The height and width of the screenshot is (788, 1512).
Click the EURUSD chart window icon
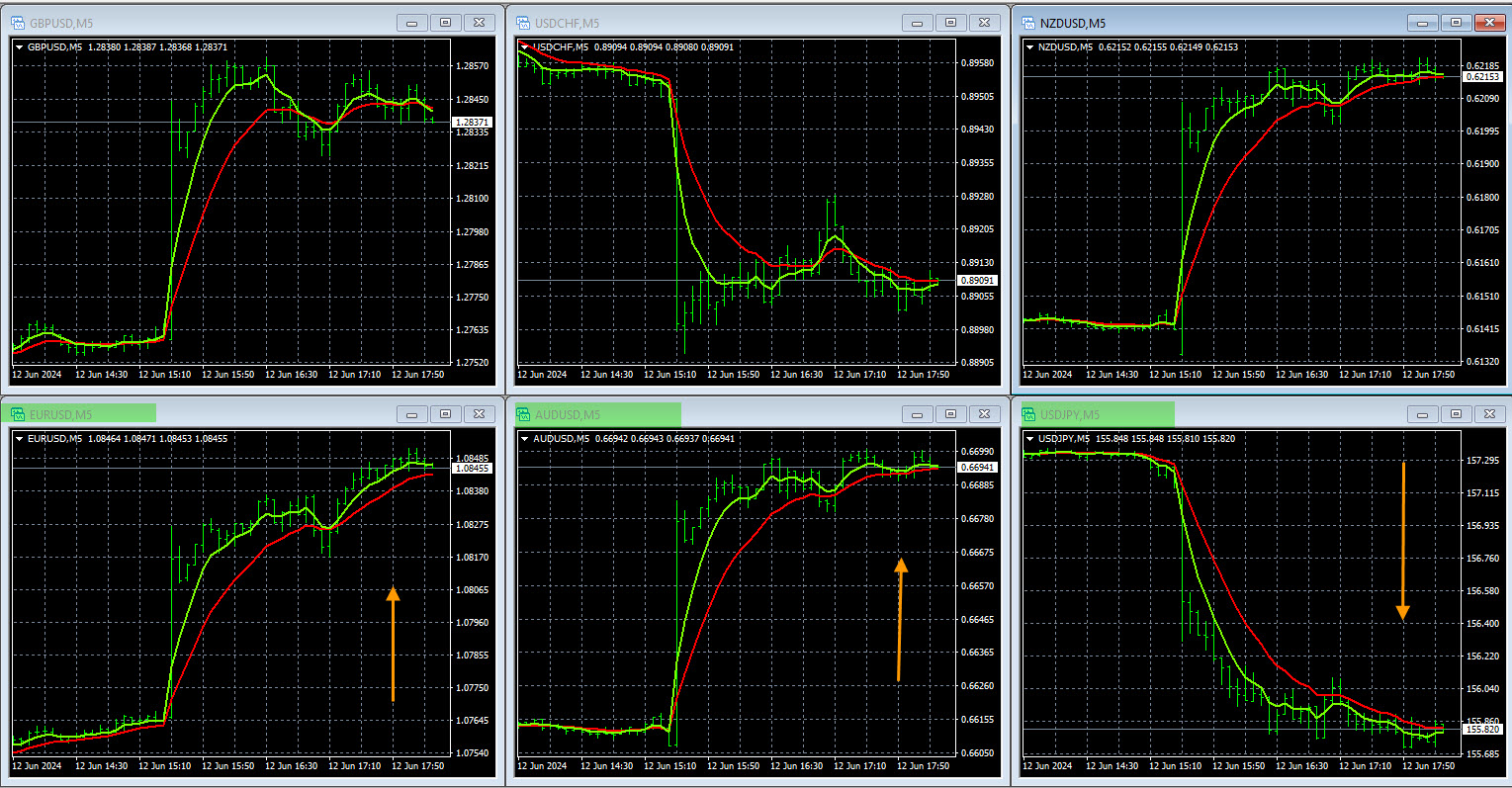pos(18,414)
